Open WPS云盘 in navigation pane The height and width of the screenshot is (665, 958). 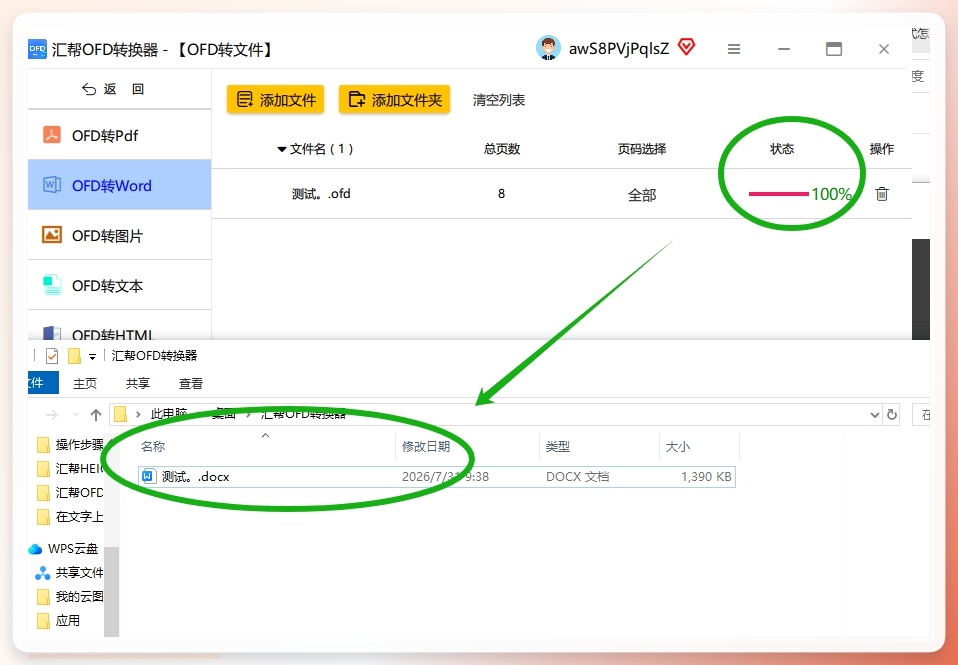64,548
